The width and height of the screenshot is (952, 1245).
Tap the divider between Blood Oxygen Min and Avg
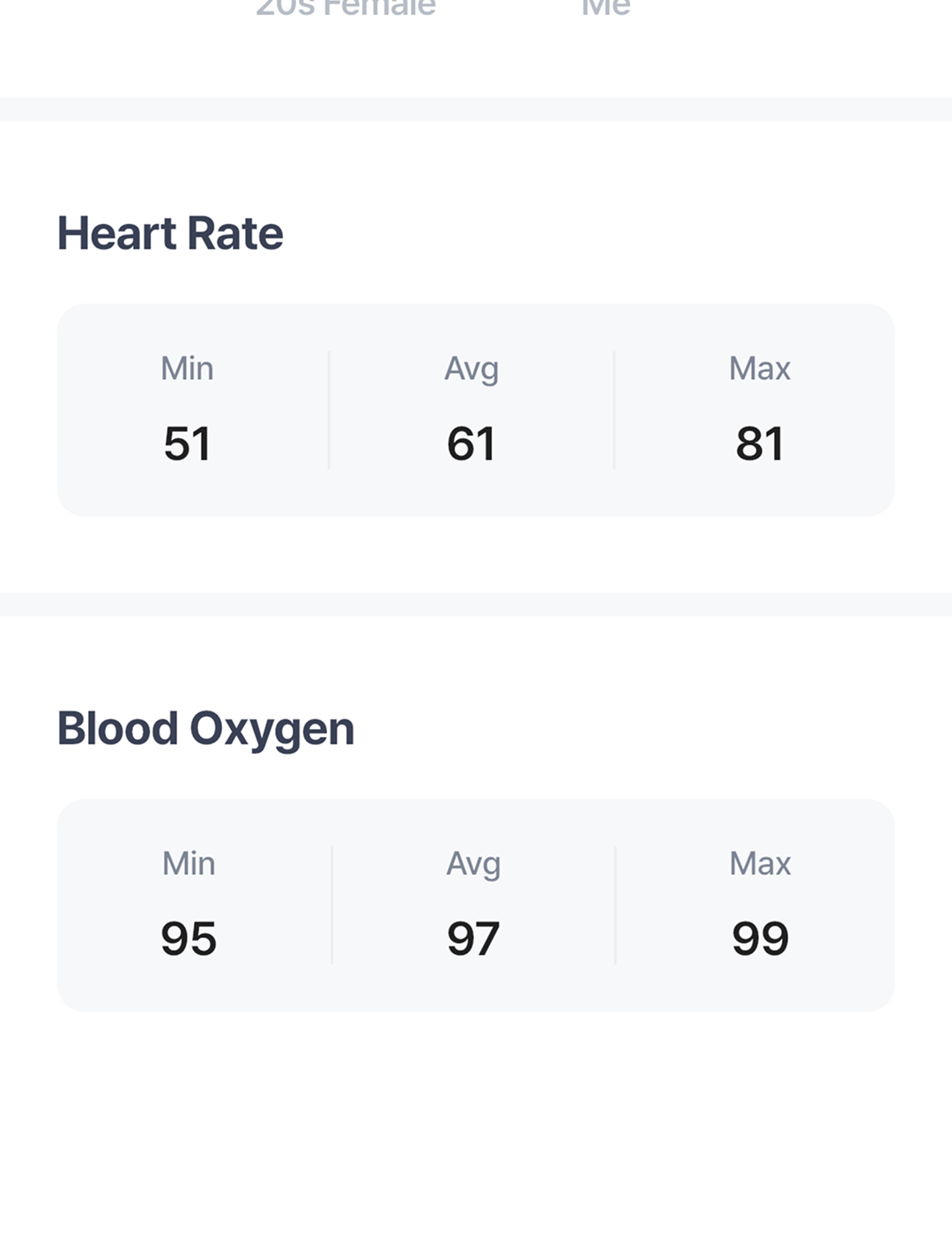(331, 905)
